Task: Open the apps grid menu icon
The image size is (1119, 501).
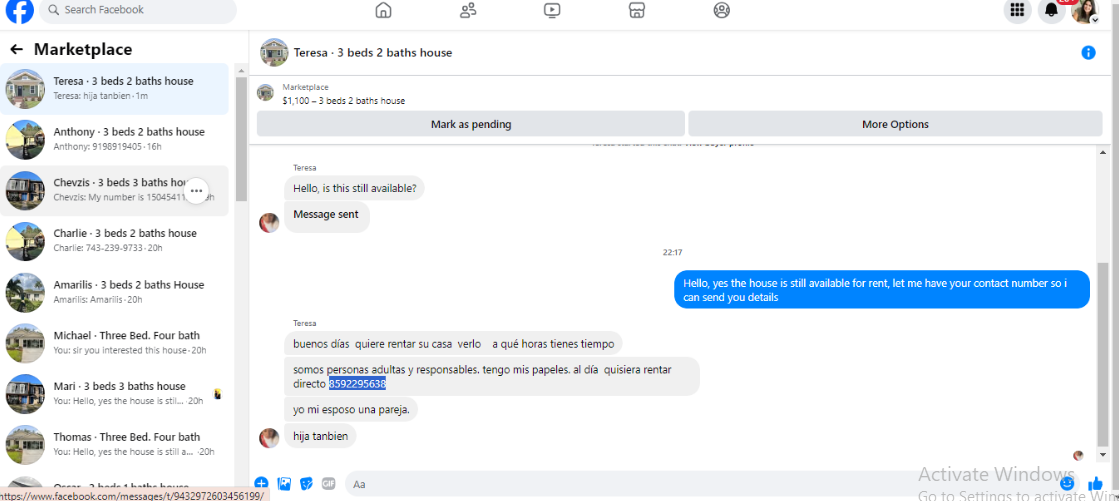Action: pyautogui.click(x=1018, y=10)
